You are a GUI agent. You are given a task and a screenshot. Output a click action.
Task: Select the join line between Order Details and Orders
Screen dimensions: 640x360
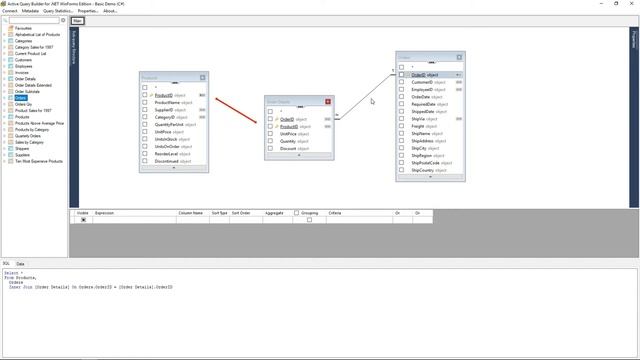pos(364,97)
